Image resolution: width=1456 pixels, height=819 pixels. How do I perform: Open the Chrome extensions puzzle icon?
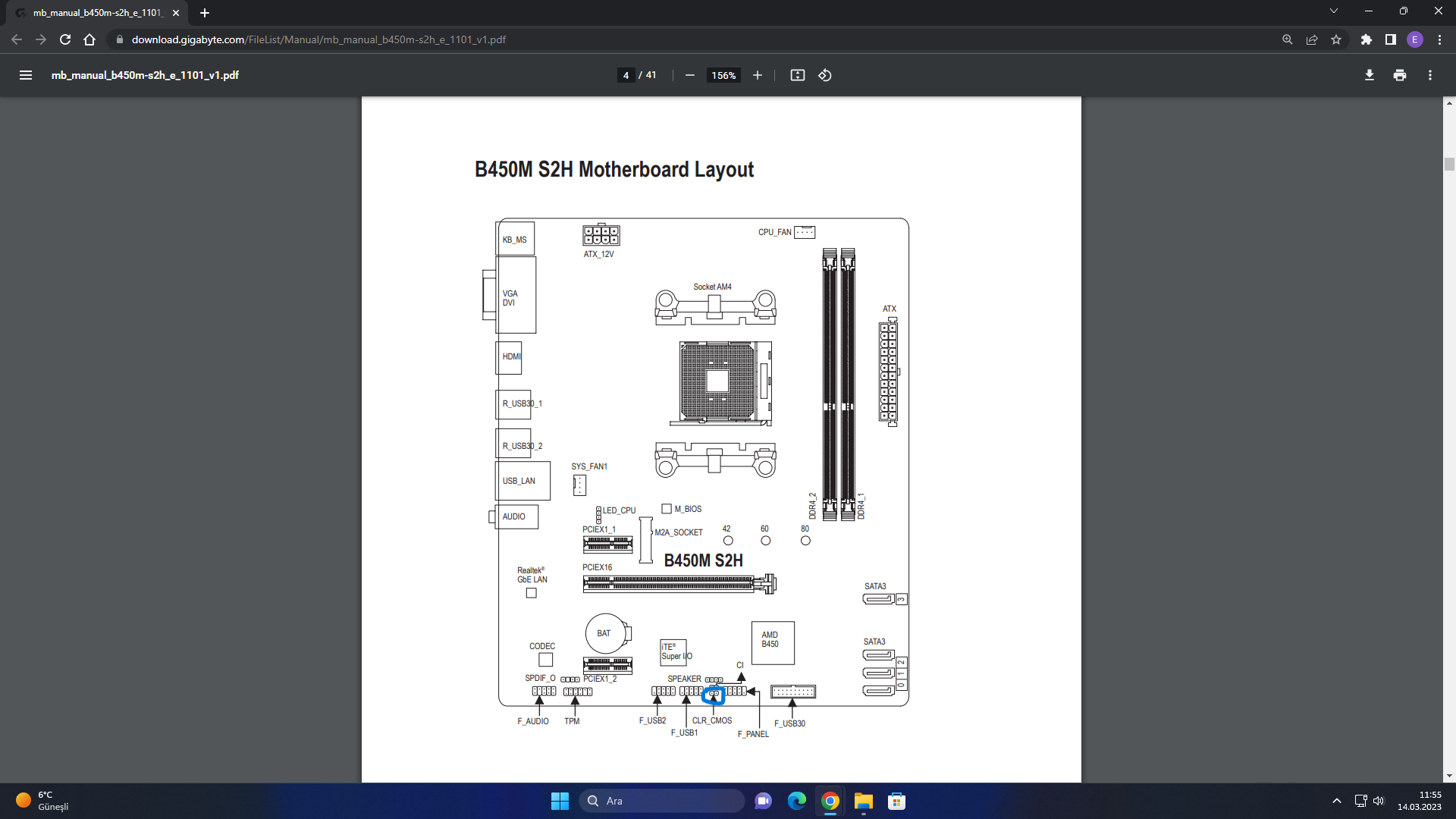click(1366, 39)
